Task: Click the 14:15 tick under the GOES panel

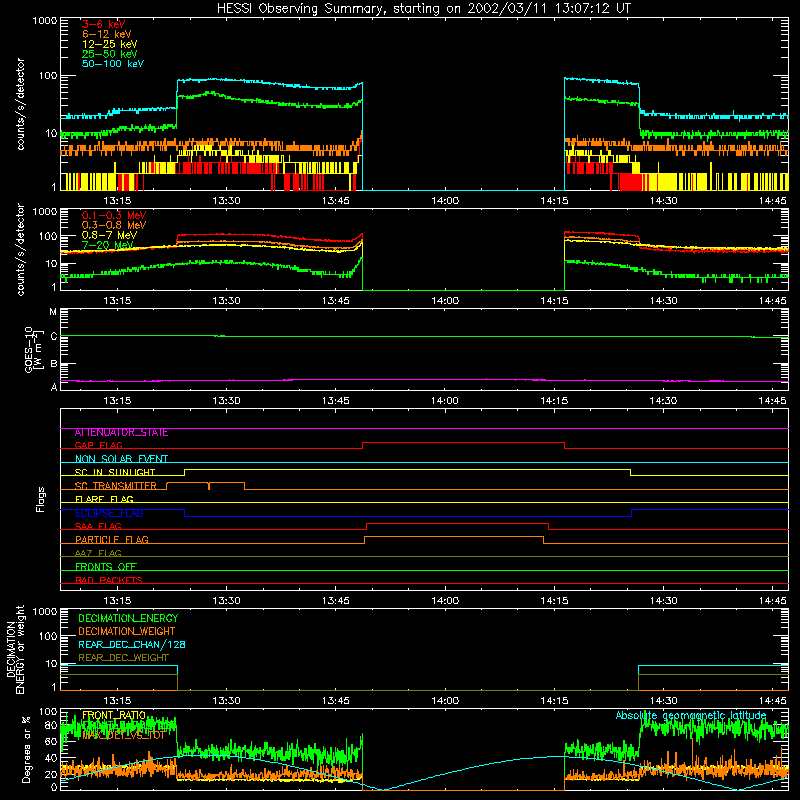Action: 554,401
